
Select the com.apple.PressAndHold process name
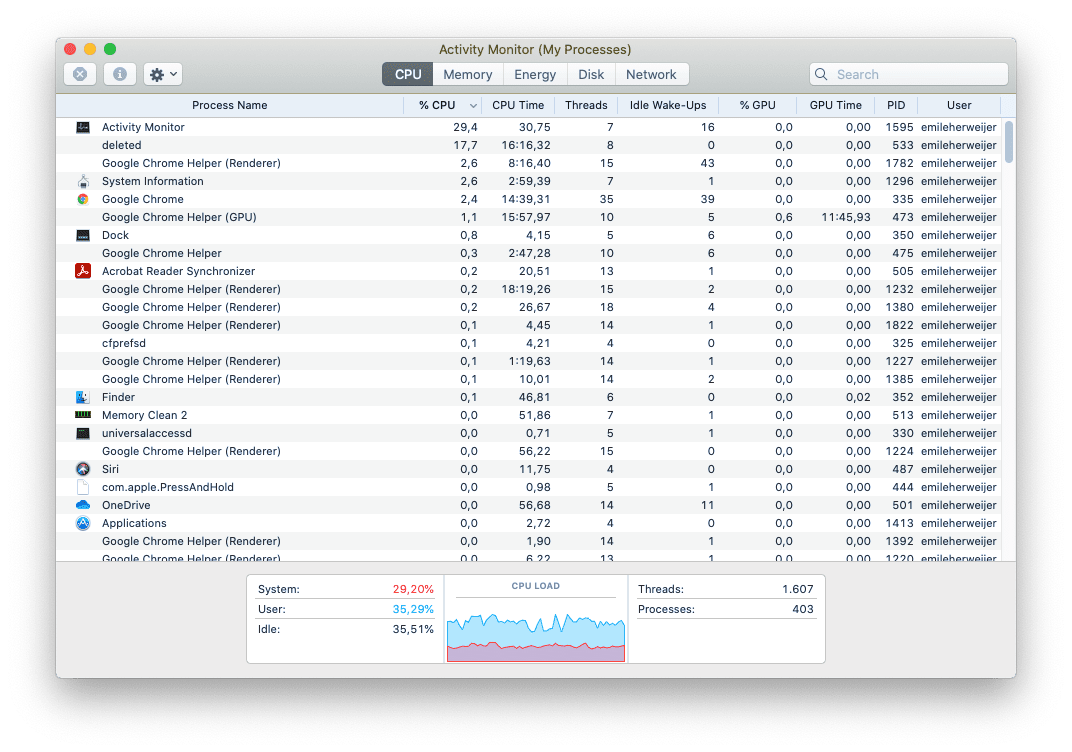[x=168, y=487]
